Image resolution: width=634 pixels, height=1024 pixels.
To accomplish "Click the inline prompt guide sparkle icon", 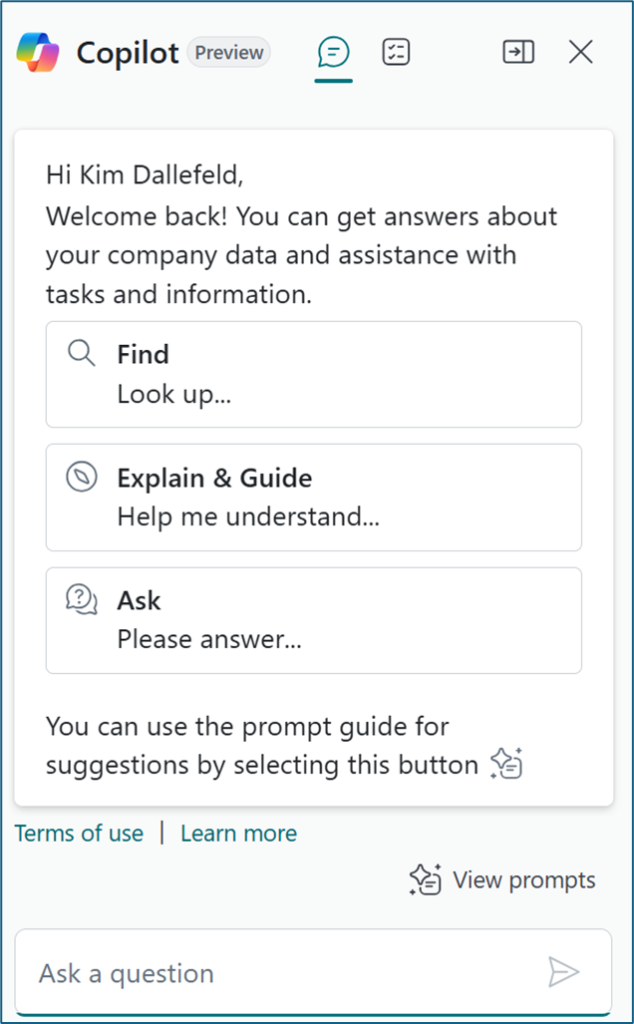I will coord(507,766).
